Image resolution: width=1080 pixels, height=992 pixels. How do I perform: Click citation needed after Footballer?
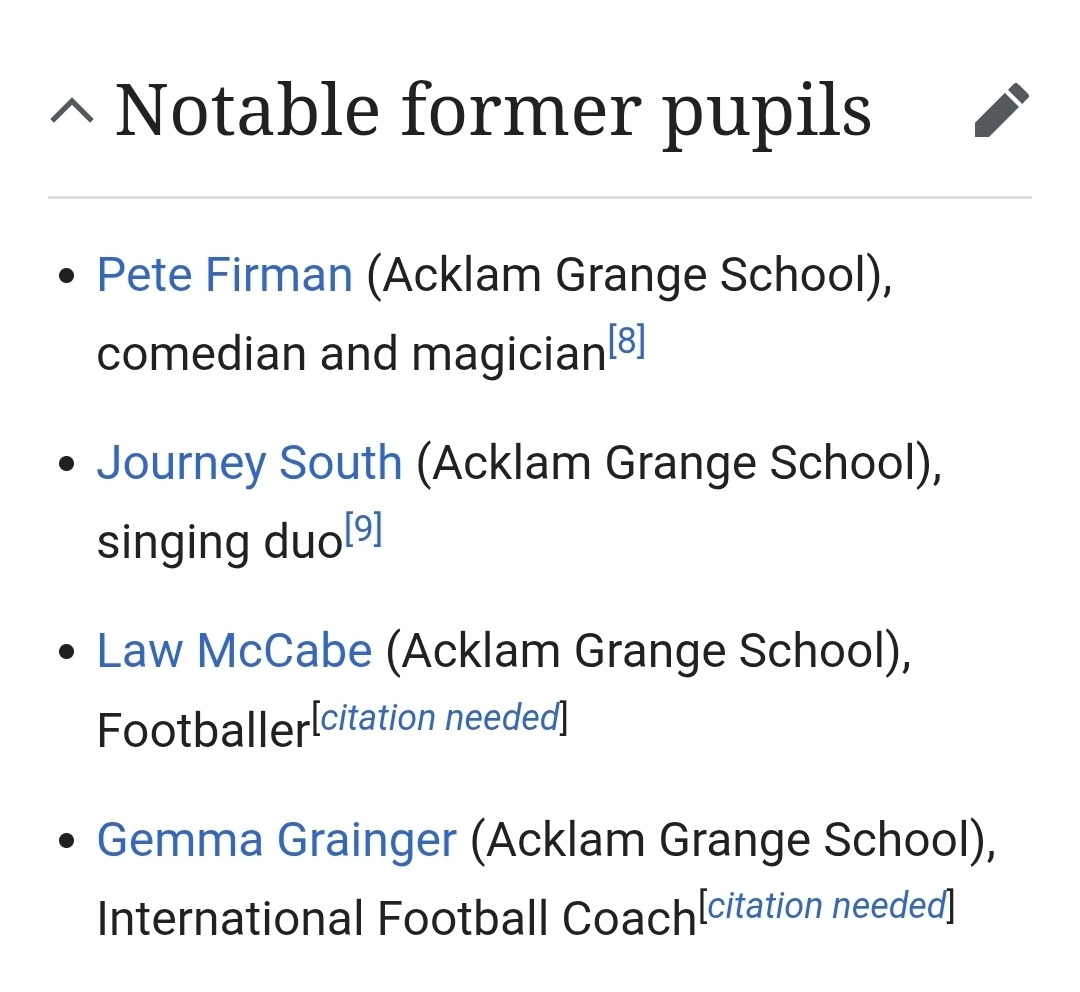tap(440, 718)
